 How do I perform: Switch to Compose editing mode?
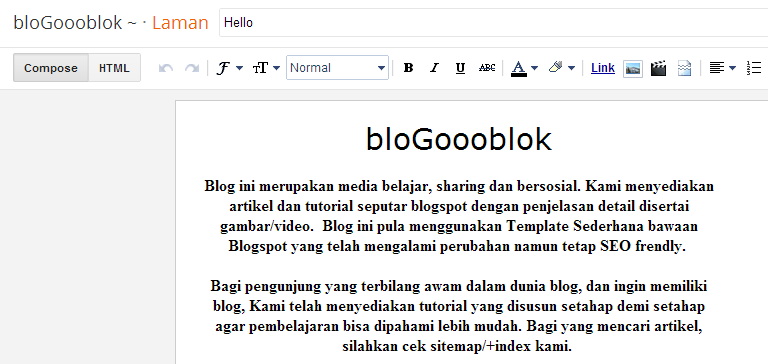click(51, 68)
